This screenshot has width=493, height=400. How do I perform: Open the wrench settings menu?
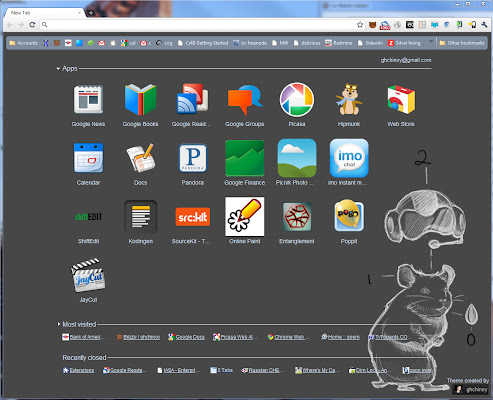(x=484, y=25)
